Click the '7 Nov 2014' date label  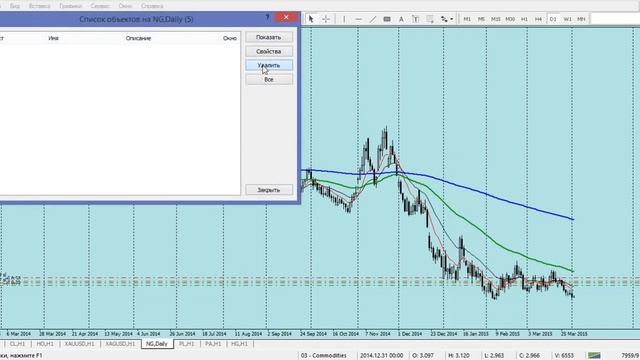point(378,334)
